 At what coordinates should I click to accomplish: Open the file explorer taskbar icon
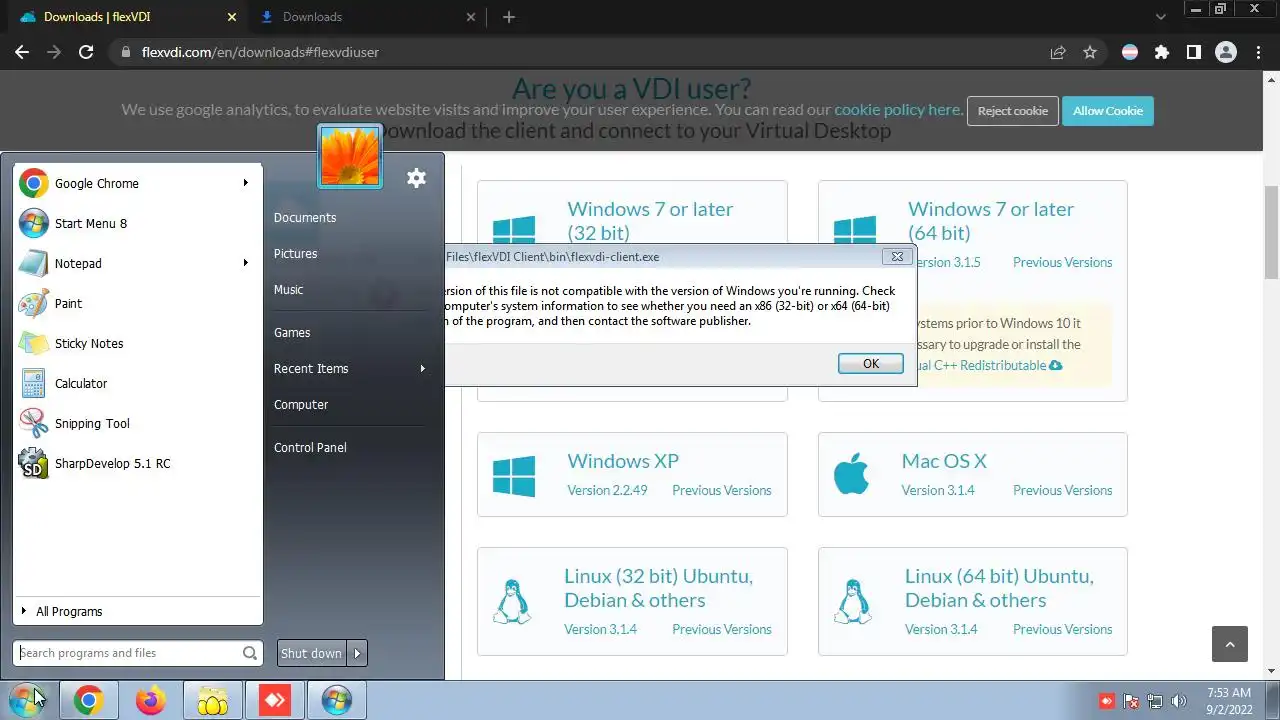pos(212,701)
